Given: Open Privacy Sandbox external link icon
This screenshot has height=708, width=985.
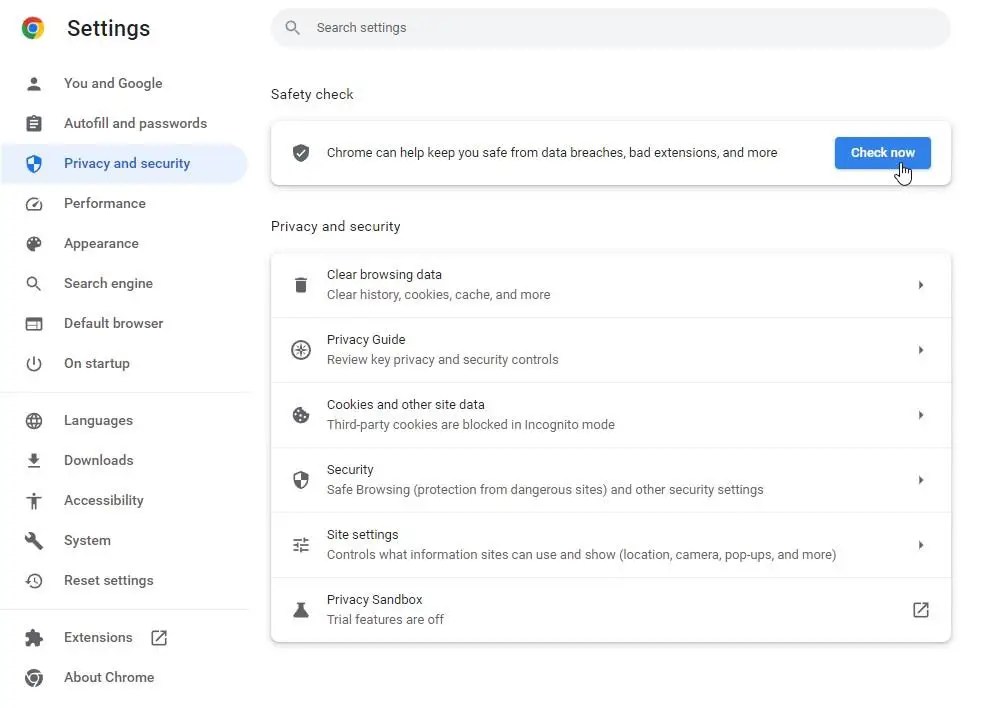Looking at the screenshot, I should click(x=920, y=610).
